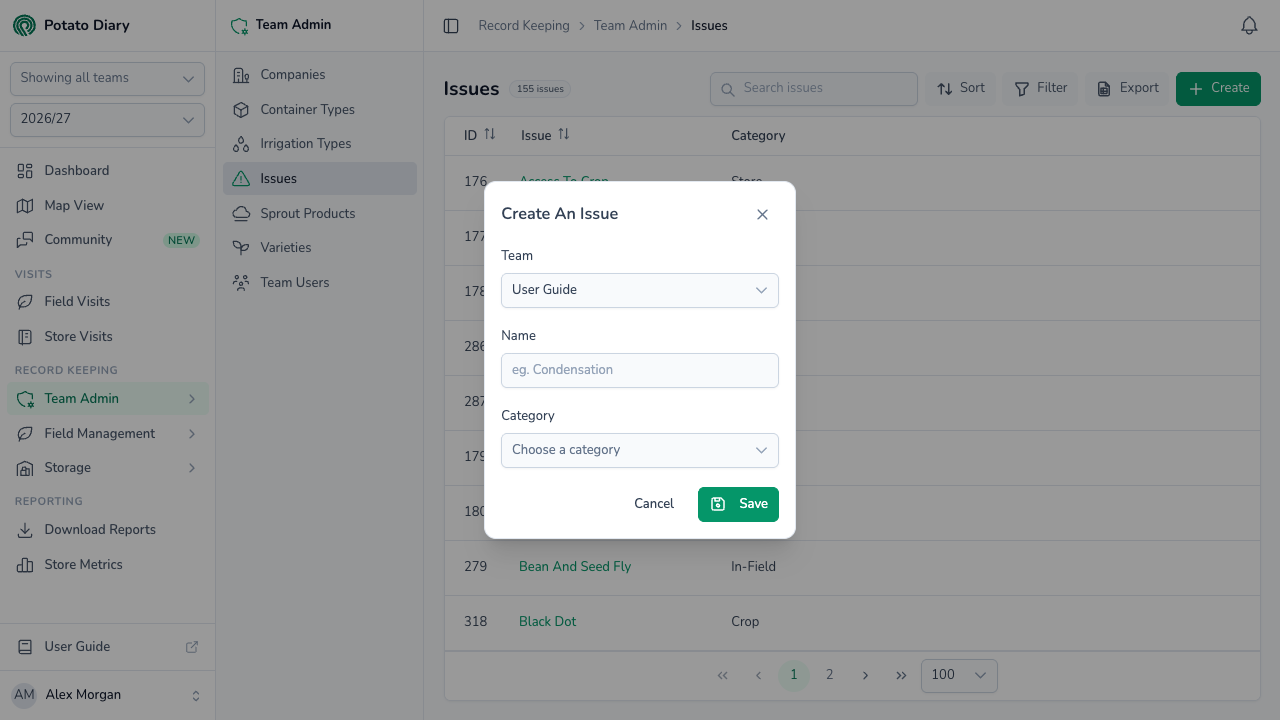Open external User Guide link icon
Viewport: 1280px width, 720px height.
192,647
